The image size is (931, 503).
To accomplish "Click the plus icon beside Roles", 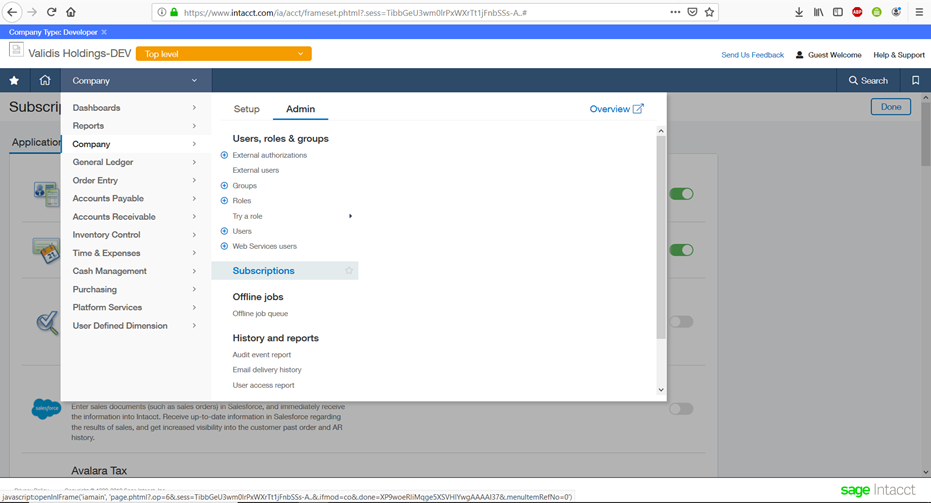I will pyautogui.click(x=224, y=201).
